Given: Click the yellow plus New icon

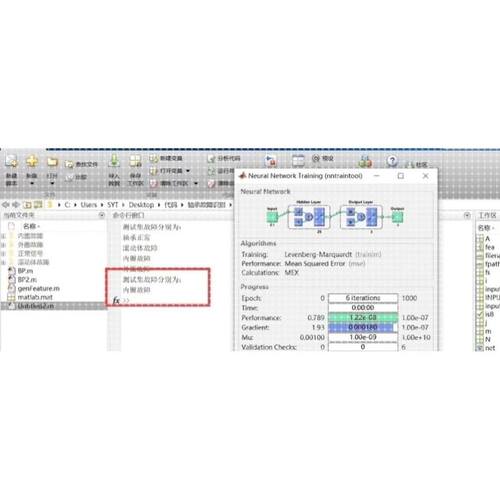Looking at the screenshot, I should (32, 161).
